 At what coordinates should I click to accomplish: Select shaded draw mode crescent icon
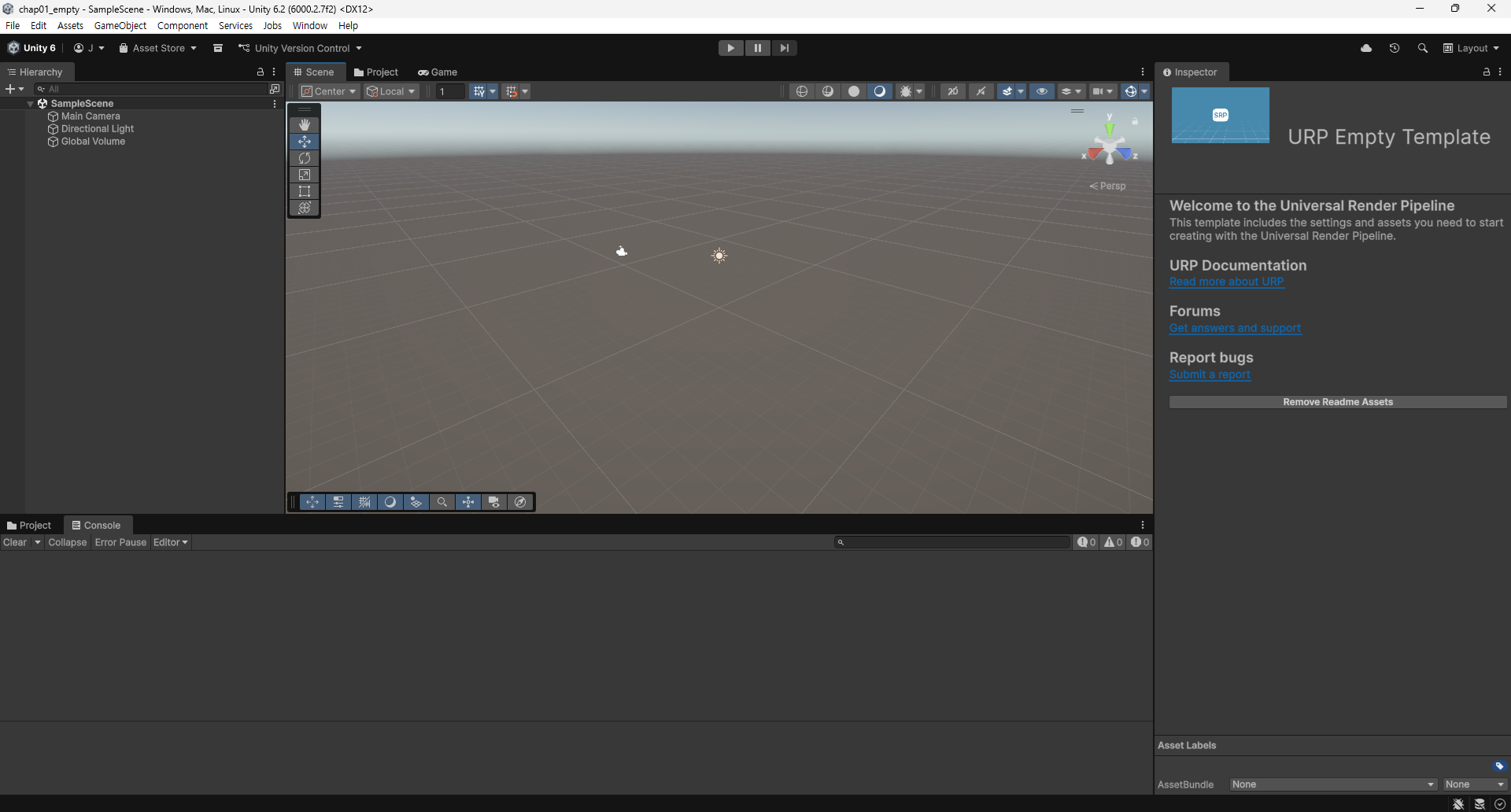coord(880,91)
